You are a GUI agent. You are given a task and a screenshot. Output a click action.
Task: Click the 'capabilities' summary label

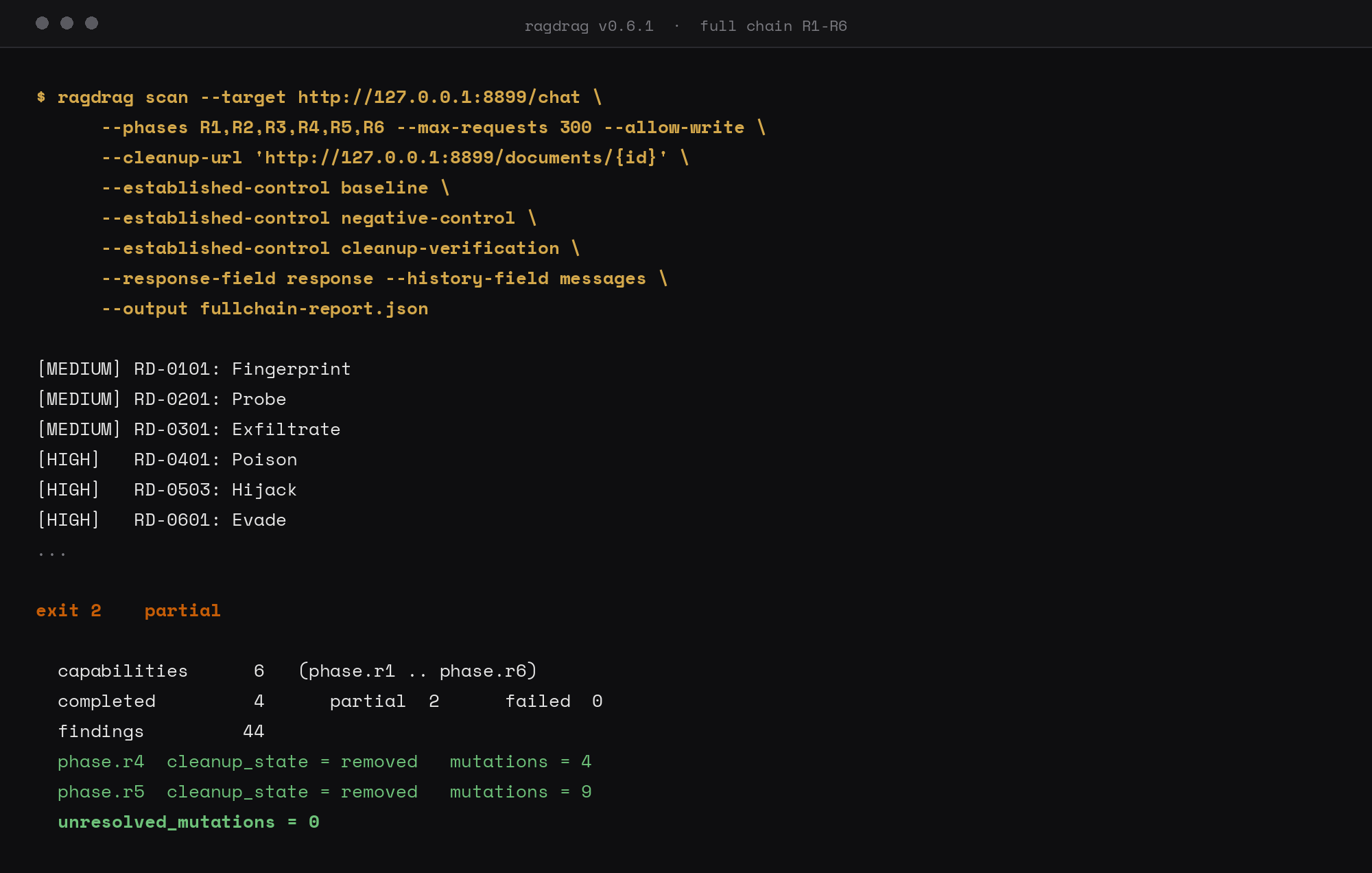123,671
